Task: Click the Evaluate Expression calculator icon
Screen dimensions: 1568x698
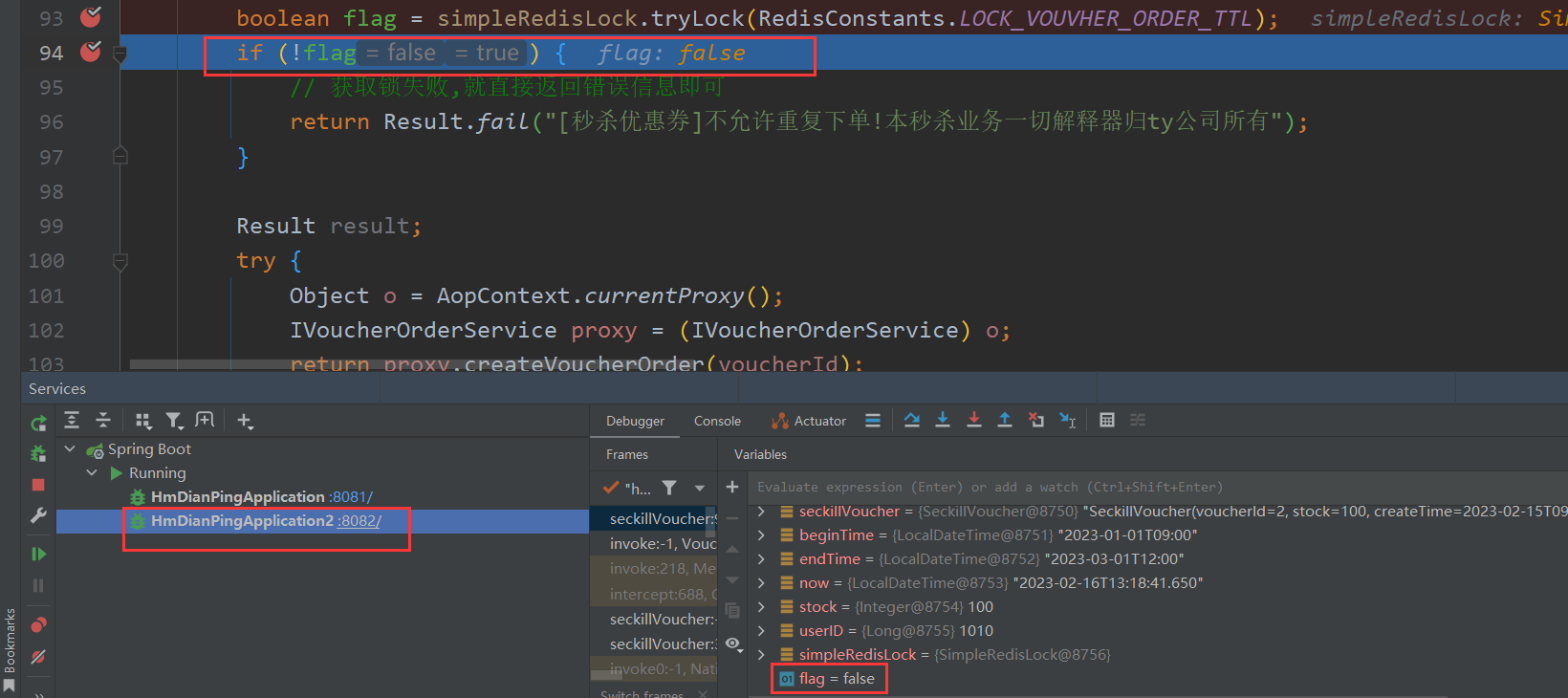Action: click(1107, 420)
